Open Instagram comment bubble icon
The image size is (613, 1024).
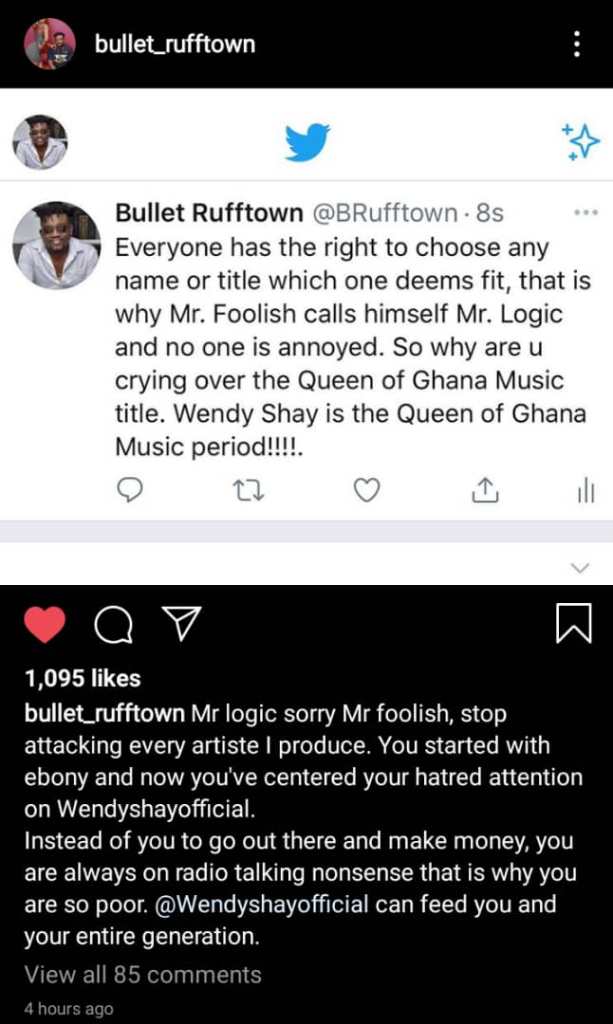point(111,625)
